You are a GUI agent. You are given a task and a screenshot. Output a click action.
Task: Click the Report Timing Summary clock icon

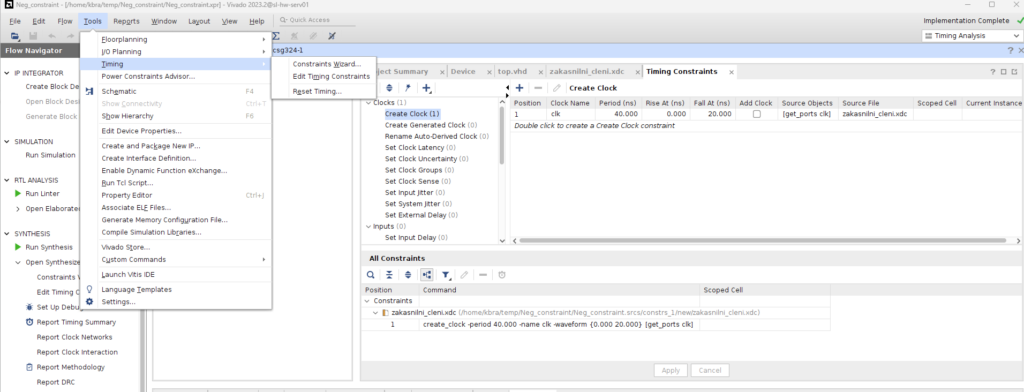[29, 322]
